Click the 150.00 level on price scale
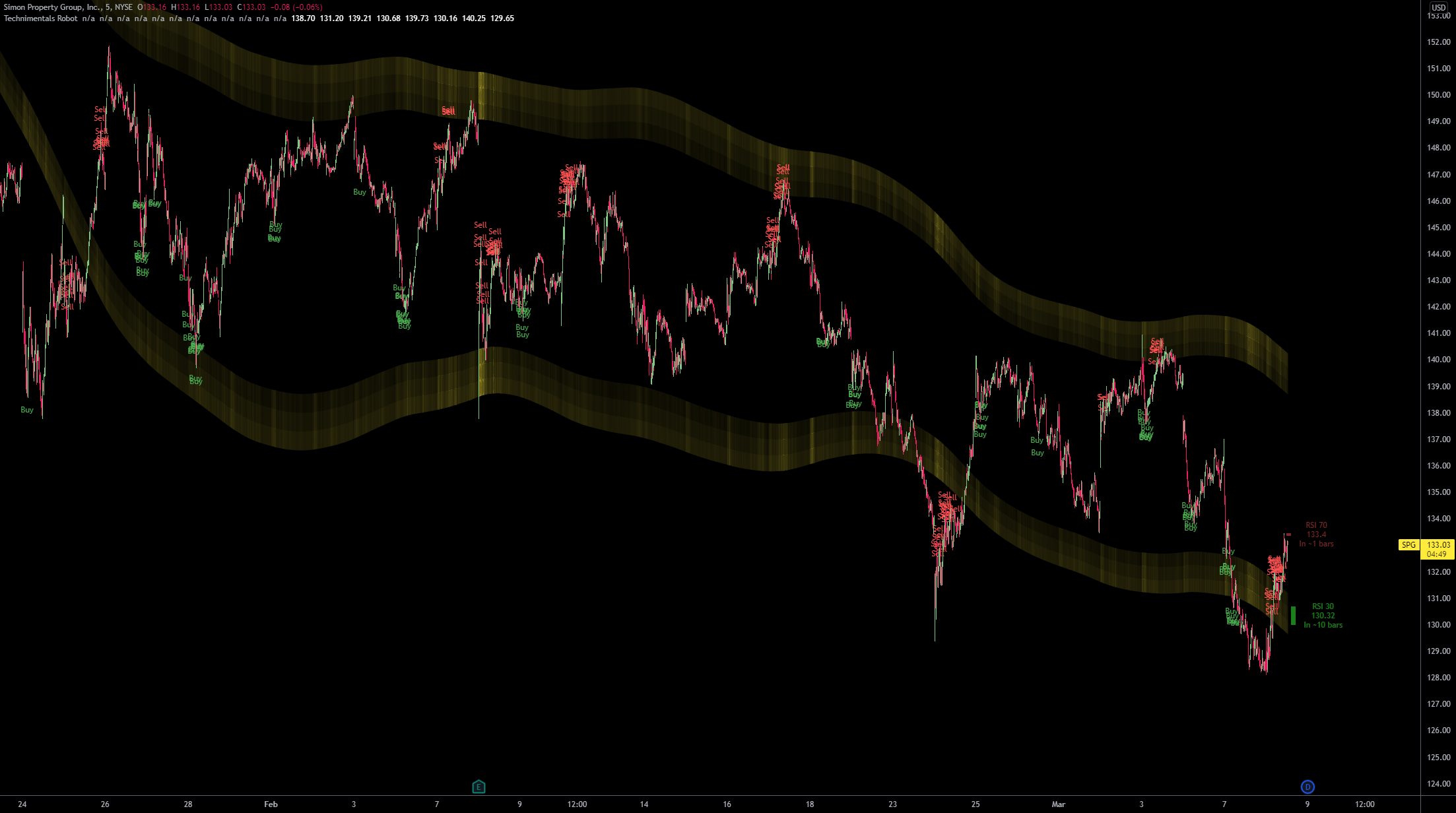1456x813 pixels. point(1438,95)
